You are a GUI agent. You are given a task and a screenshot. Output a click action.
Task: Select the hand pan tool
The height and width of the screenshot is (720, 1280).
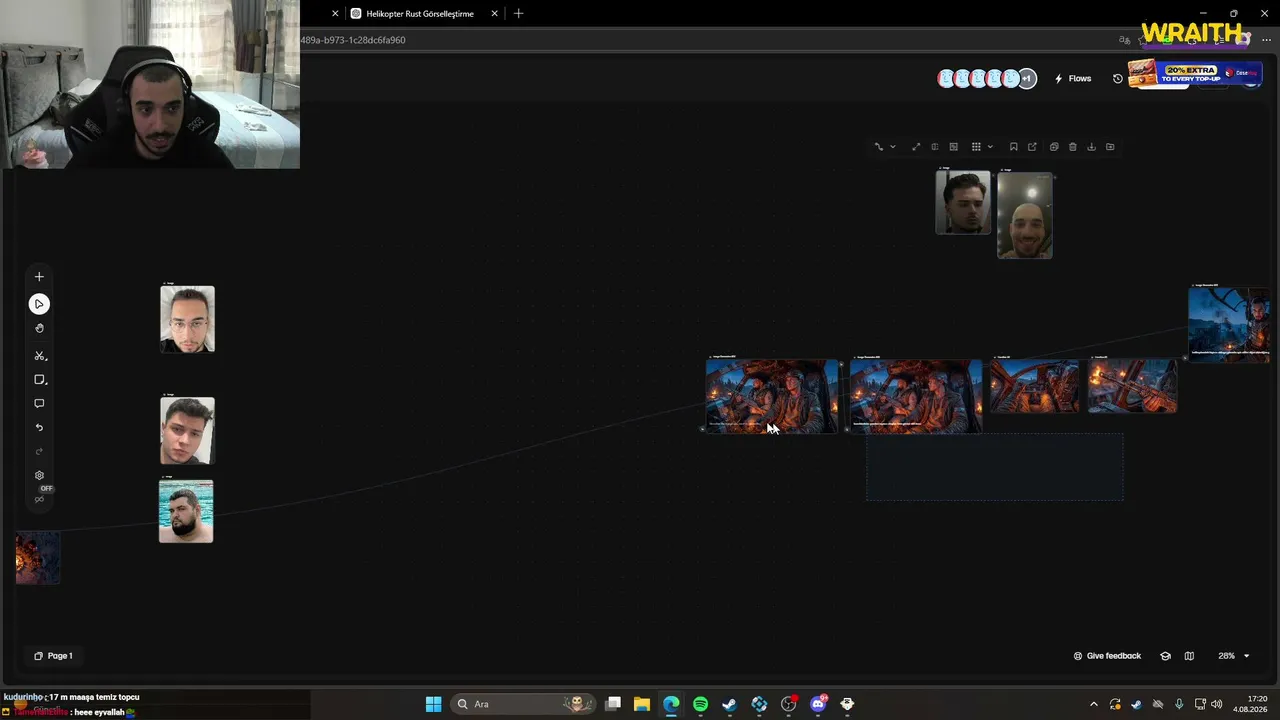[39, 328]
